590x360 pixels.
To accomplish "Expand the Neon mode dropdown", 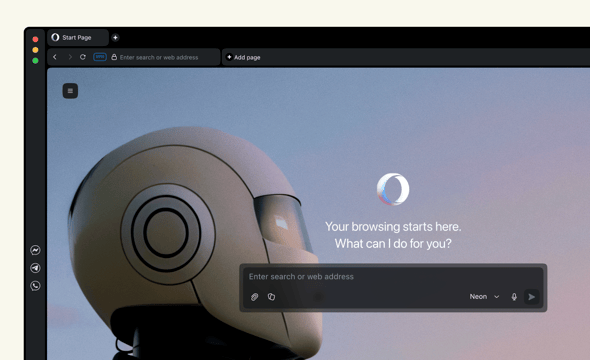I will 484,297.
